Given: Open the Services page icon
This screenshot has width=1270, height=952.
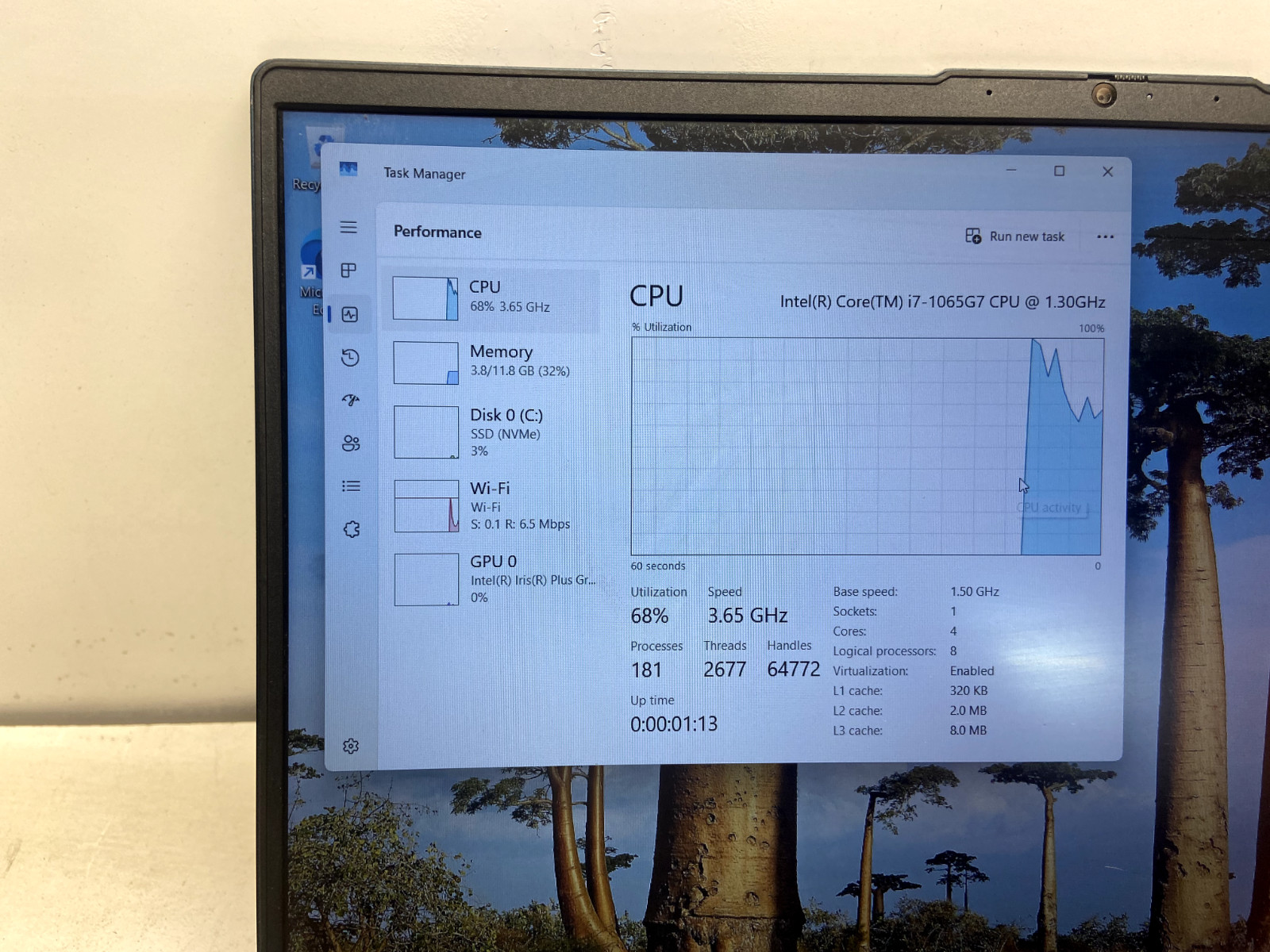Looking at the screenshot, I should pos(352,529).
